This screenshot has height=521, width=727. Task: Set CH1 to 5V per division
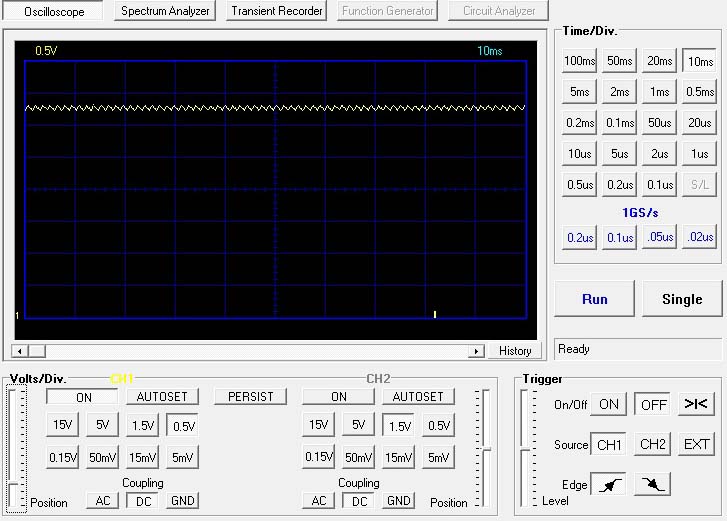coord(102,425)
